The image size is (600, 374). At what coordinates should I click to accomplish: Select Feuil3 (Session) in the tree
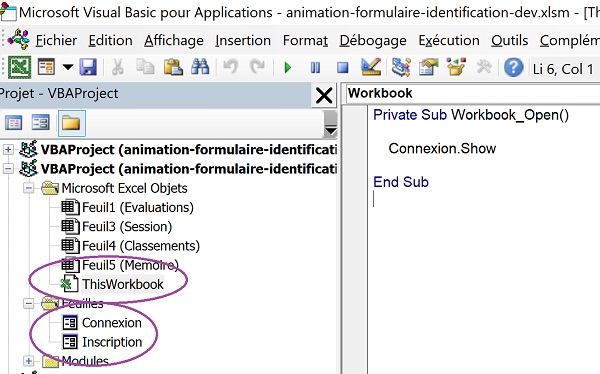(127, 227)
